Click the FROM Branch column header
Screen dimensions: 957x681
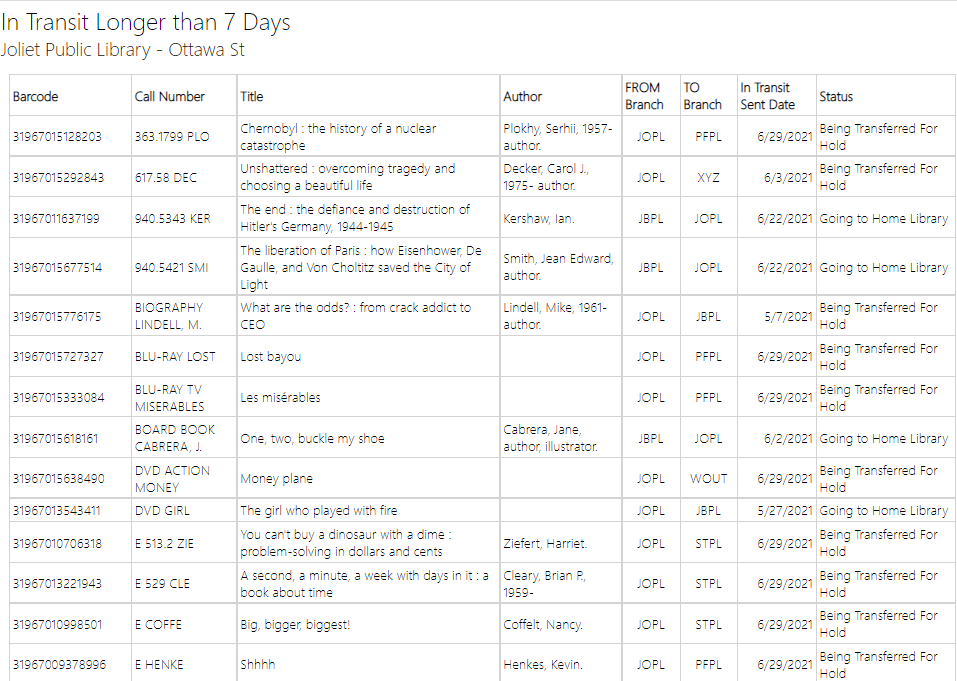click(644, 96)
